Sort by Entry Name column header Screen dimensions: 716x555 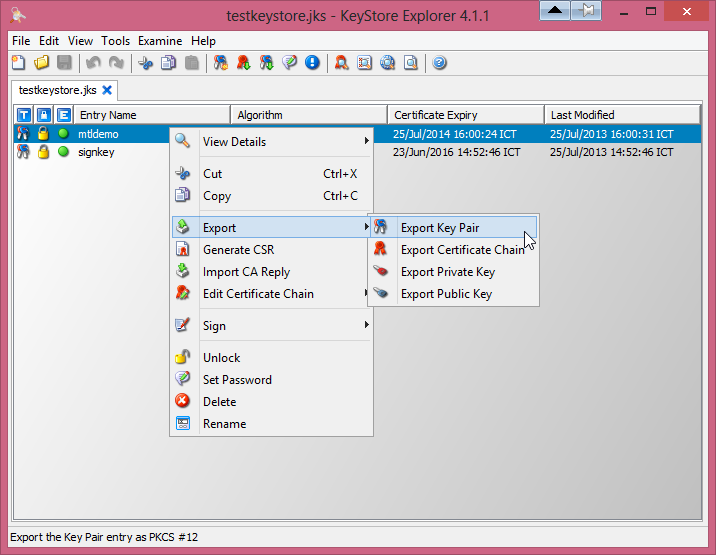152,115
